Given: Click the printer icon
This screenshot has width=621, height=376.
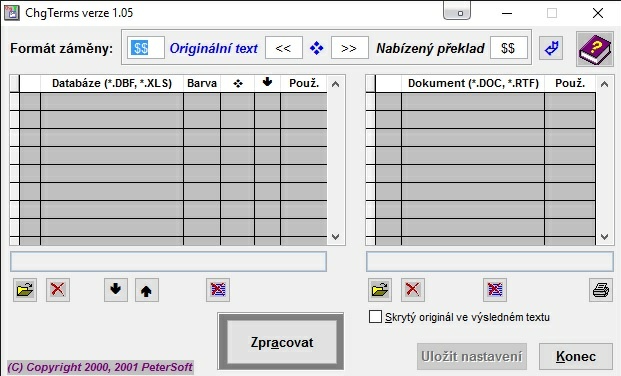Looking at the screenshot, I should tap(601, 290).
